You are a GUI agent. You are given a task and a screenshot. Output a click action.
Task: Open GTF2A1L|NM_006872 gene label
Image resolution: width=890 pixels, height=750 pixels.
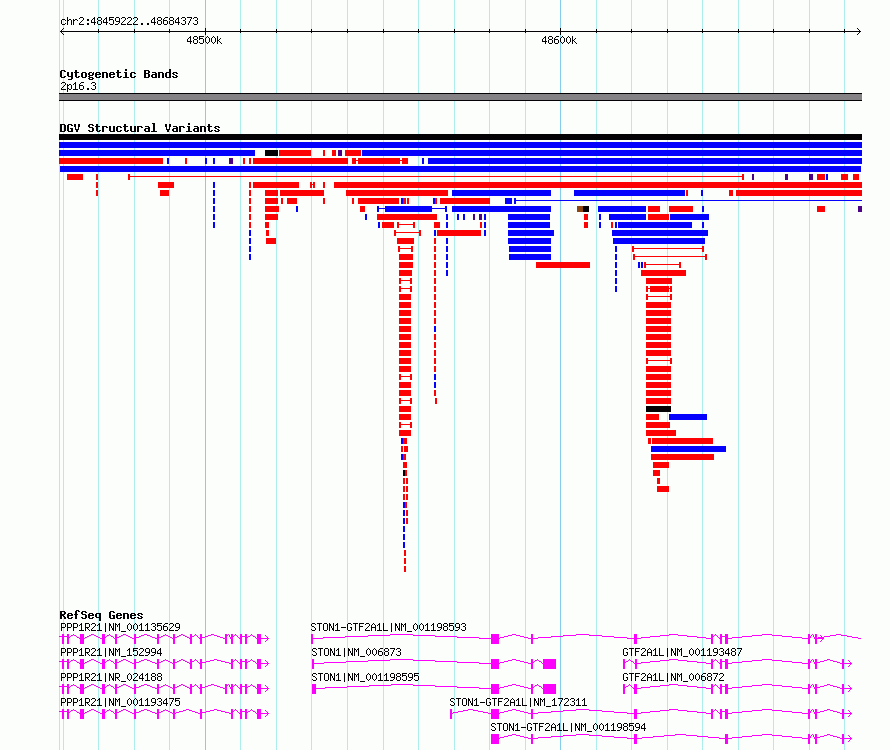(x=673, y=677)
